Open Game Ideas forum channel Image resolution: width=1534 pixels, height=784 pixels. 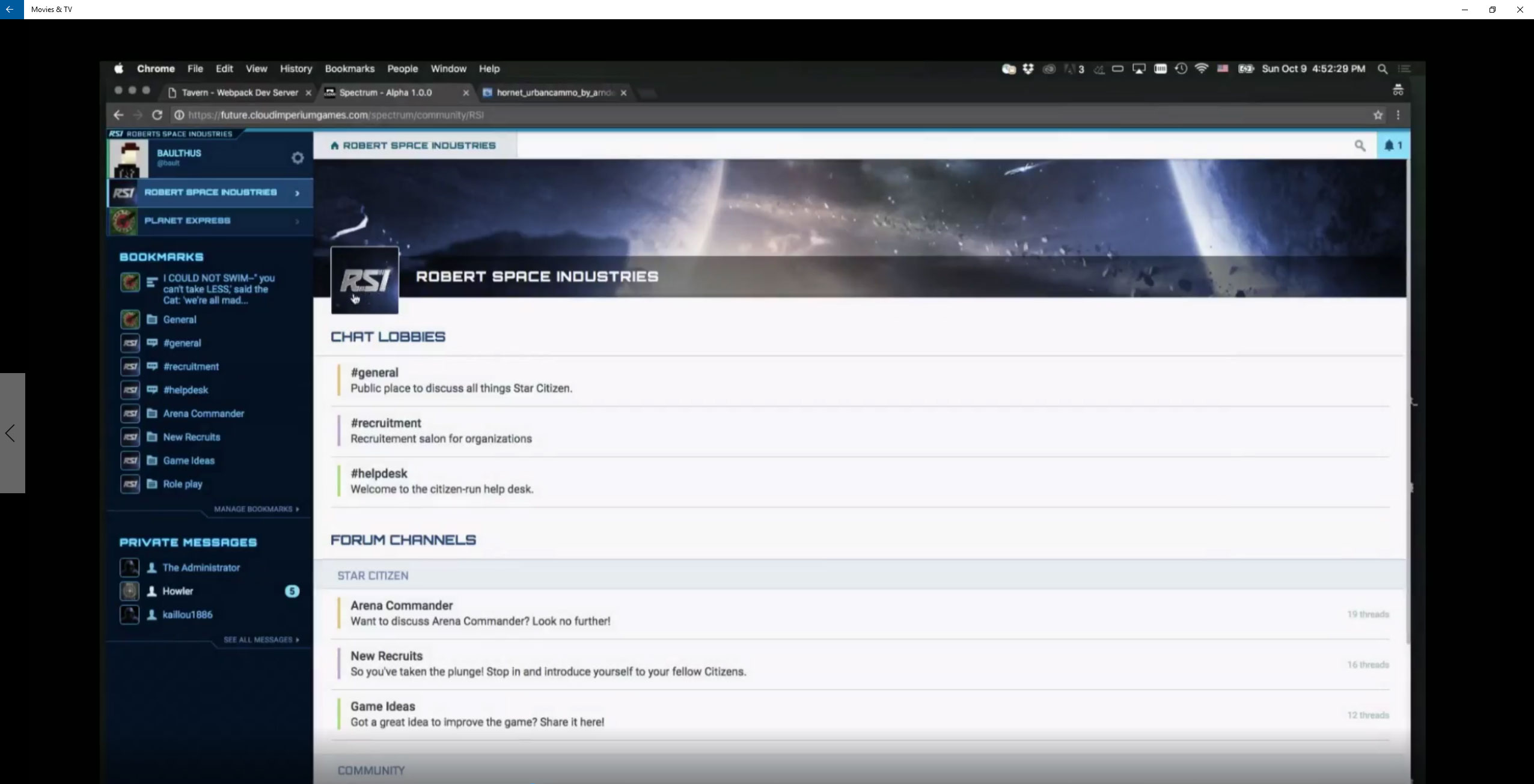coord(860,714)
